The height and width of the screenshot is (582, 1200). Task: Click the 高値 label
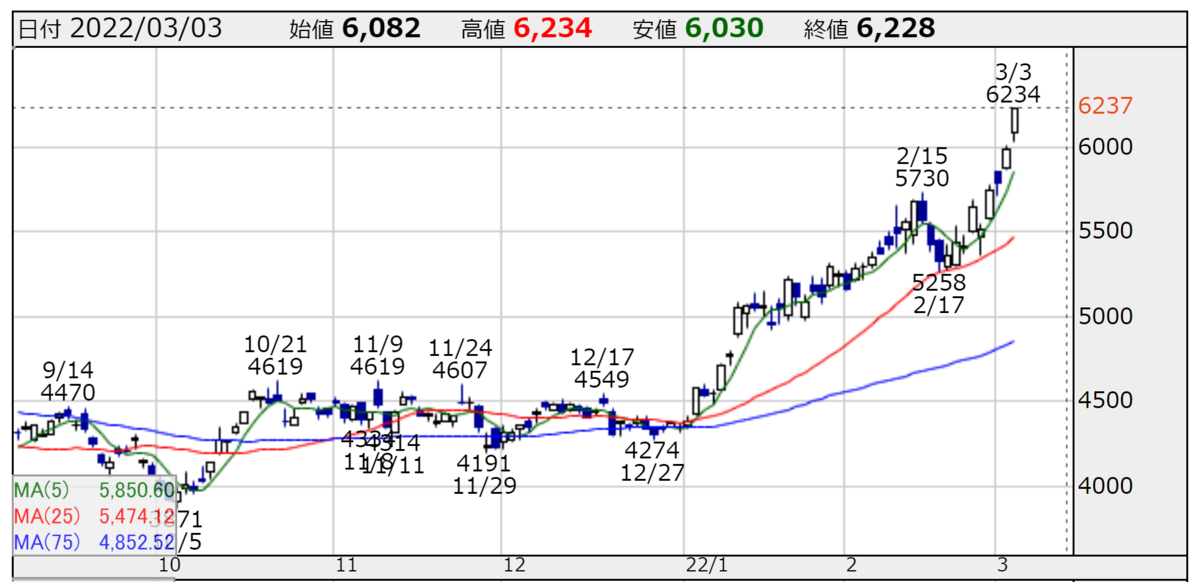click(484, 30)
